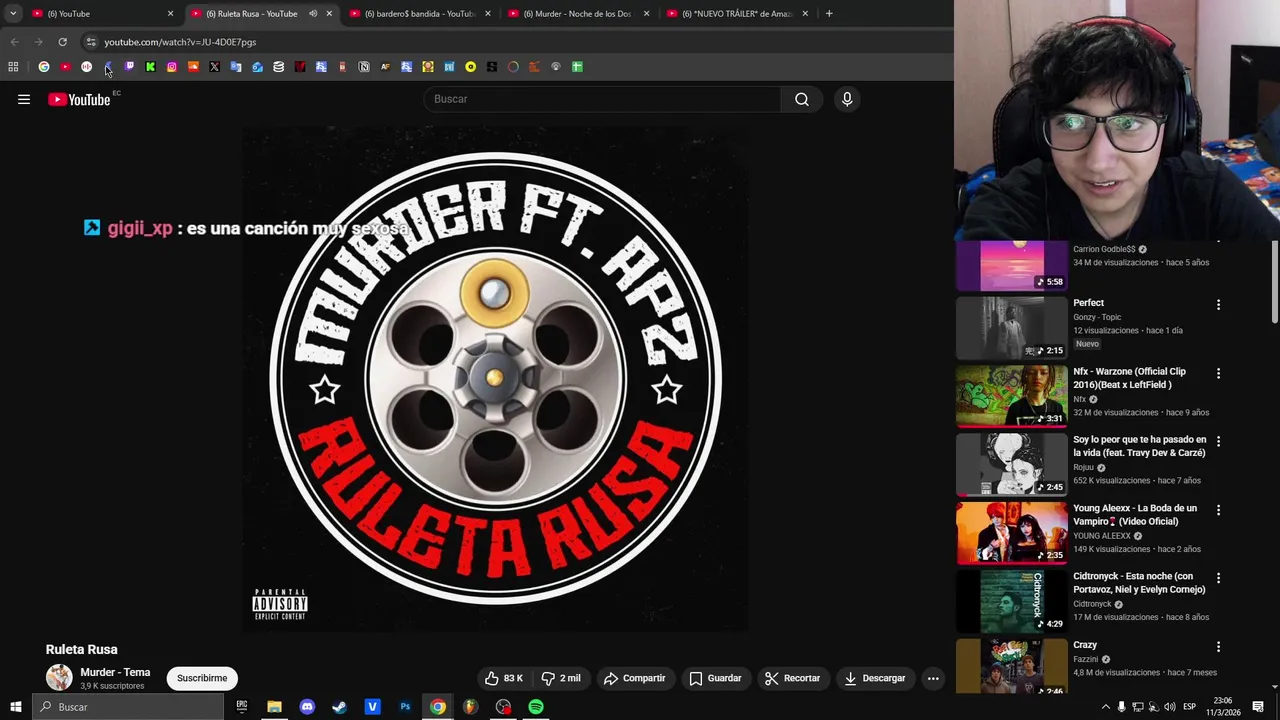Open the Apps grid bookmark icon

pyautogui.click(x=13, y=67)
